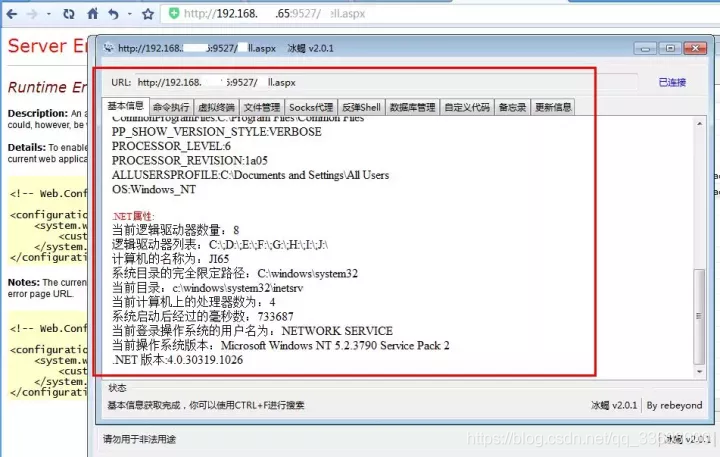720x457 pixels.
Task: Click the 已连接 status link
Action: pyautogui.click(x=672, y=83)
